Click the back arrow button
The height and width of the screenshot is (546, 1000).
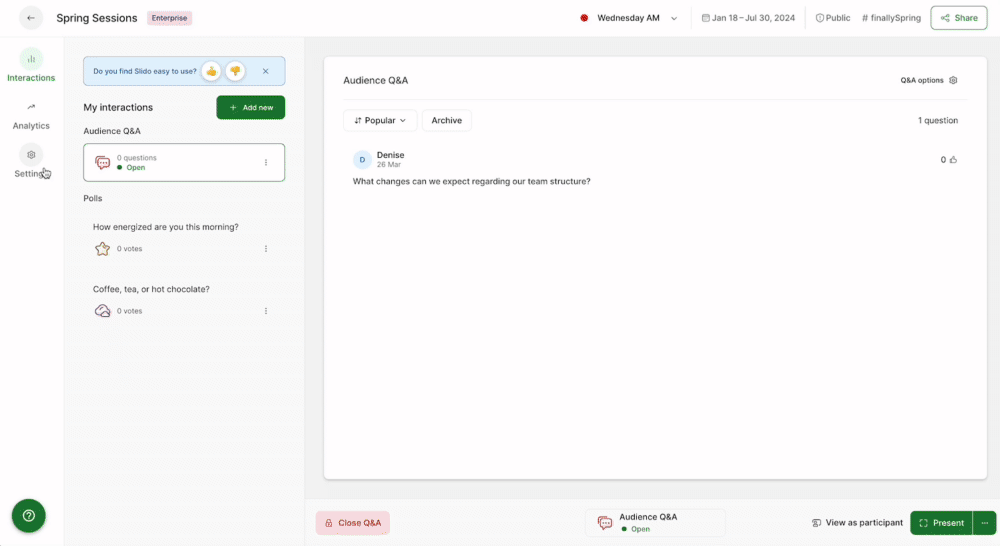pyautogui.click(x=31, y=18)
